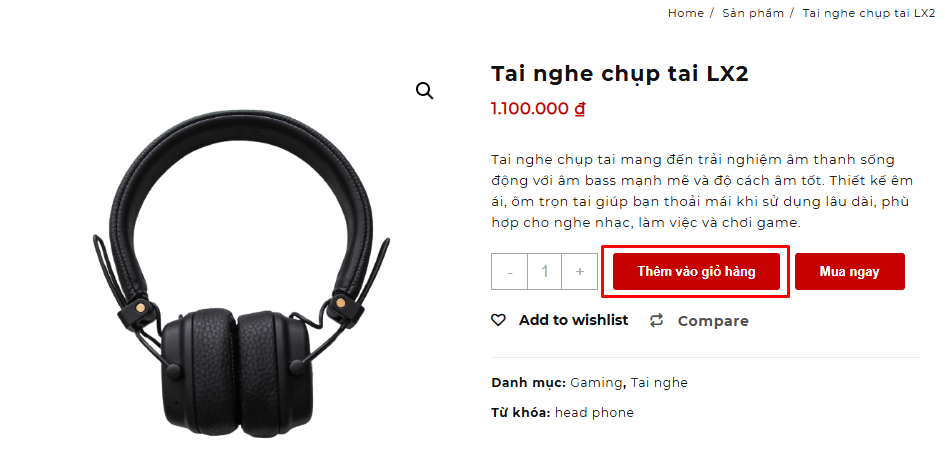Open the Tai nghe category link
945x472 pixels.
point(659,383)
